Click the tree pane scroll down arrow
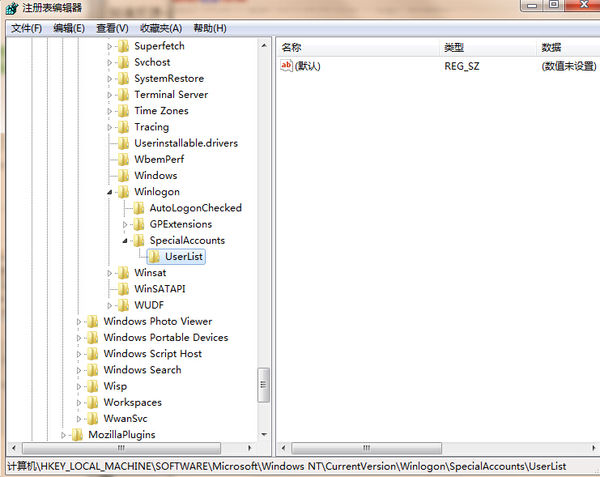Viewport: 600px width, 477px height. (264, 435)
